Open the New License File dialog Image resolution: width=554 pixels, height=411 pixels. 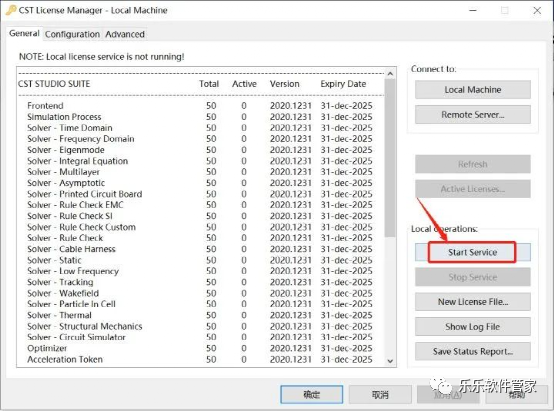(473, 302)
